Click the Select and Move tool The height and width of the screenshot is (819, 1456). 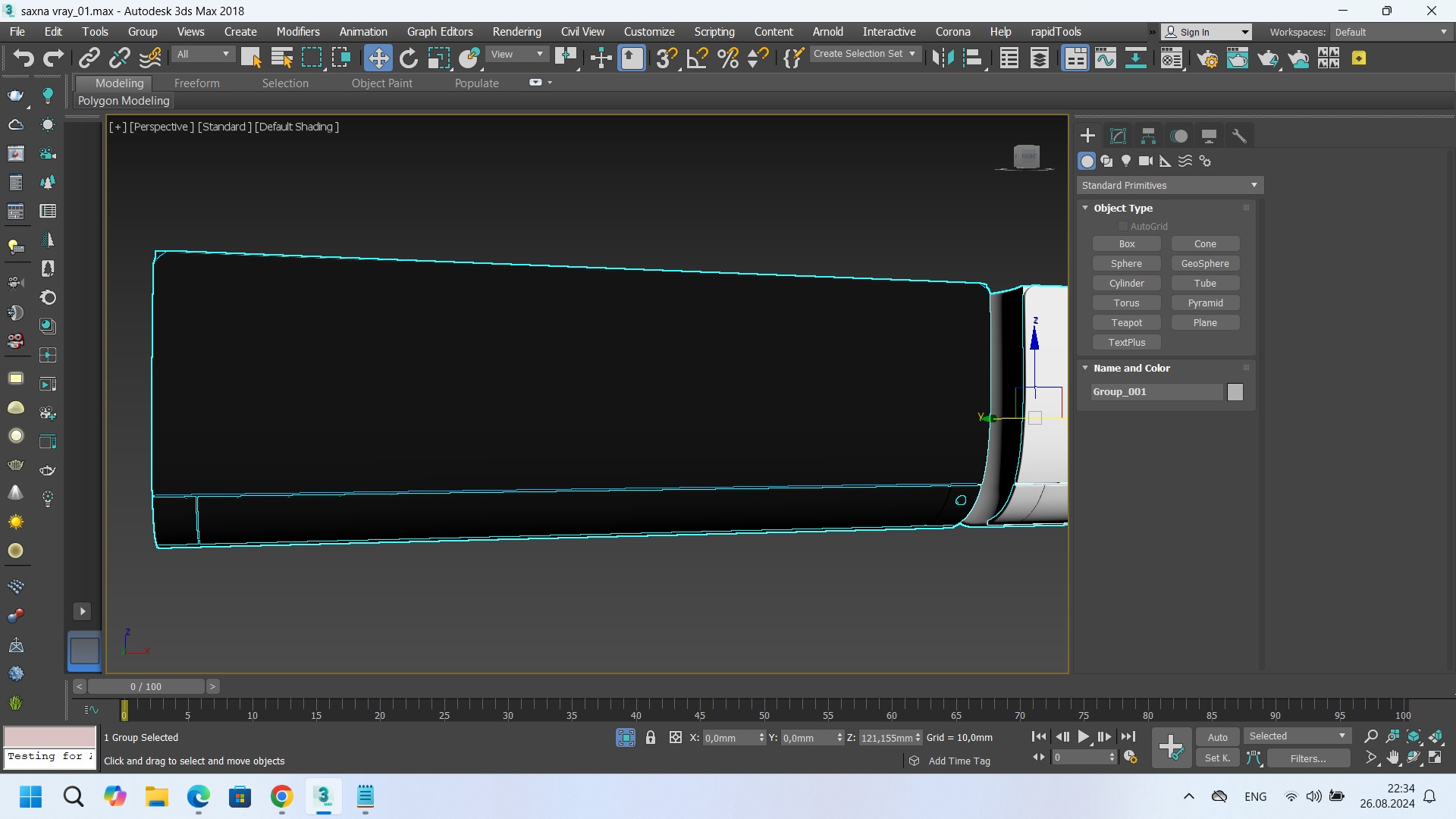point(378,58)
